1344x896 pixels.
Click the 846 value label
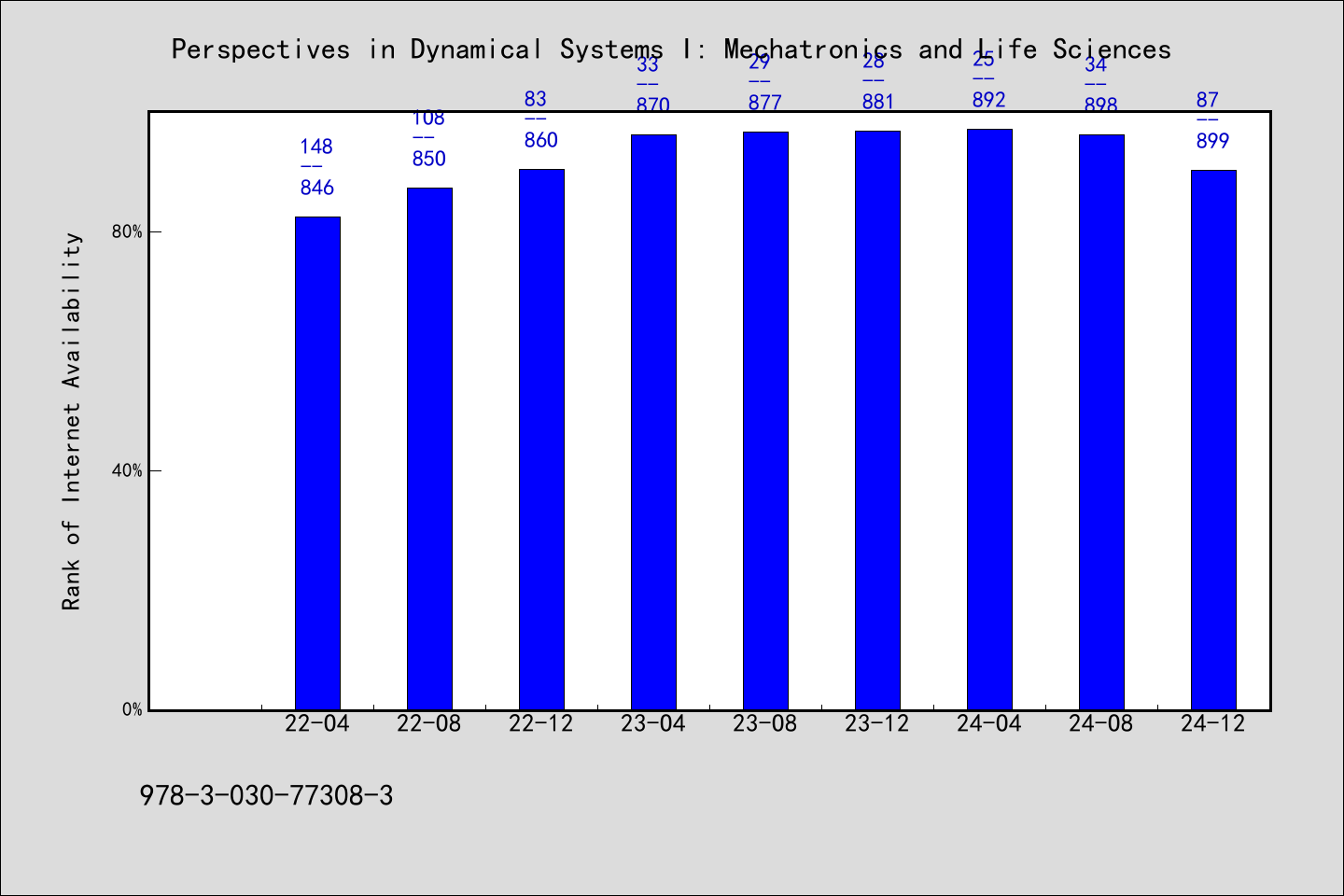point(317,188)
